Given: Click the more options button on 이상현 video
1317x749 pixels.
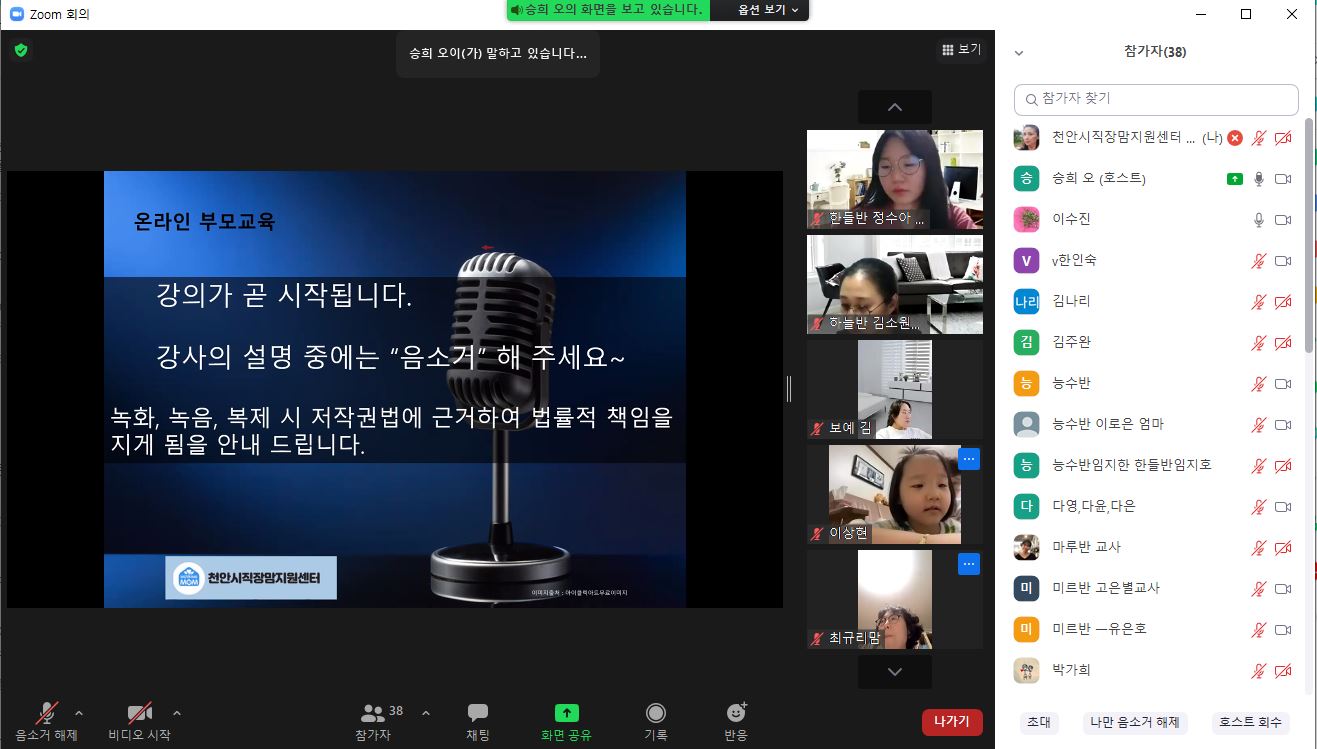Looking at the screenshot, I should (x=968, y=459).
